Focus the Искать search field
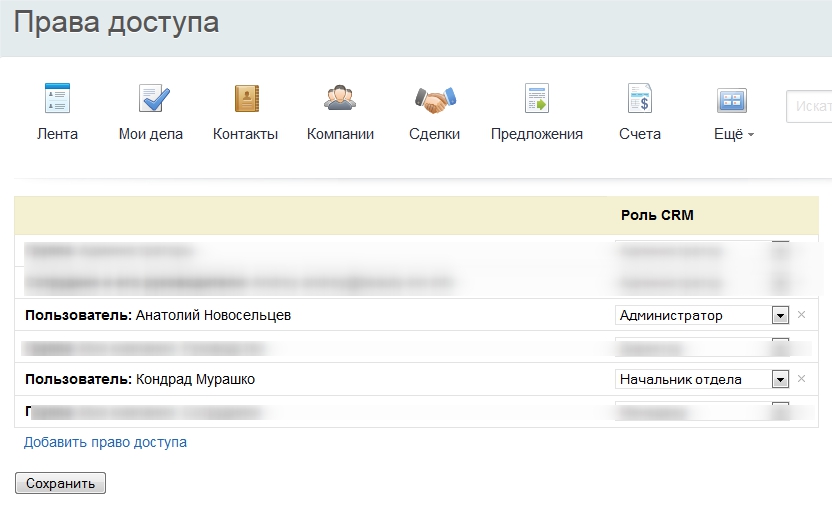The image size is (832, 522). 810,107
